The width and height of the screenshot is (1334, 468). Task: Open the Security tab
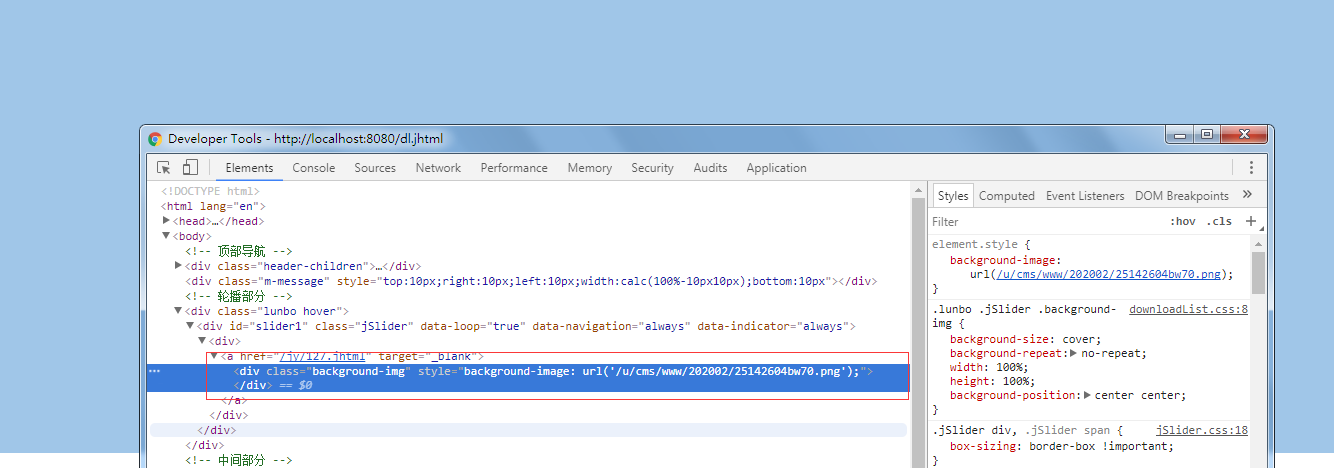click(653, 168)
